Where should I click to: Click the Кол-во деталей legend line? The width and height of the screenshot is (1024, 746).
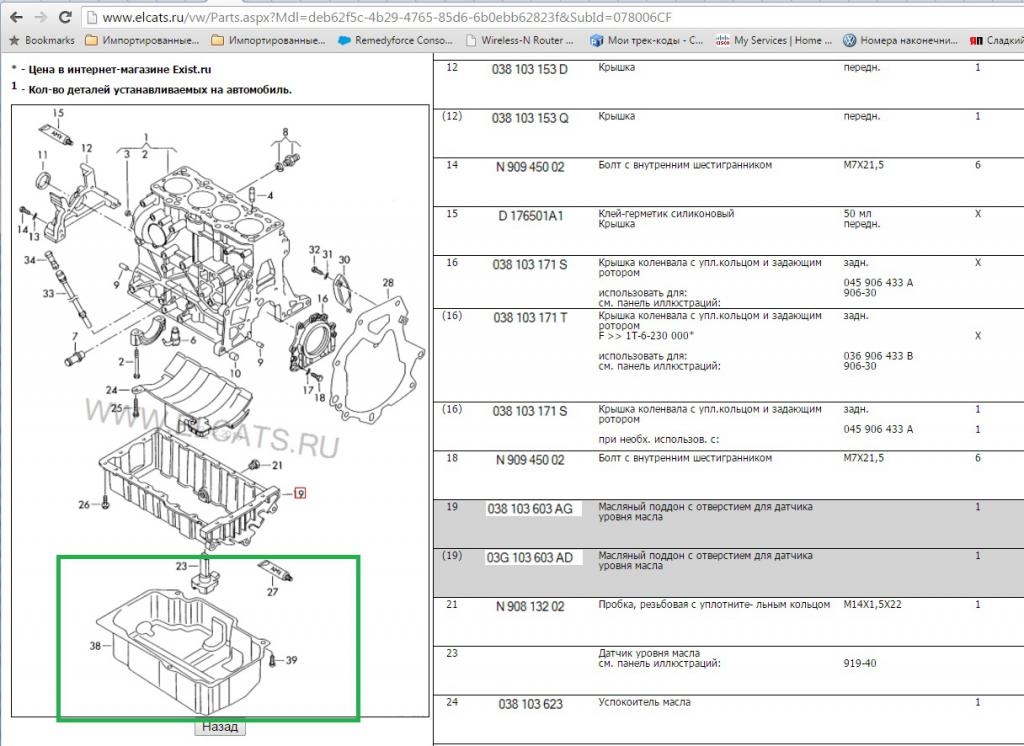(x=151, y=89)
